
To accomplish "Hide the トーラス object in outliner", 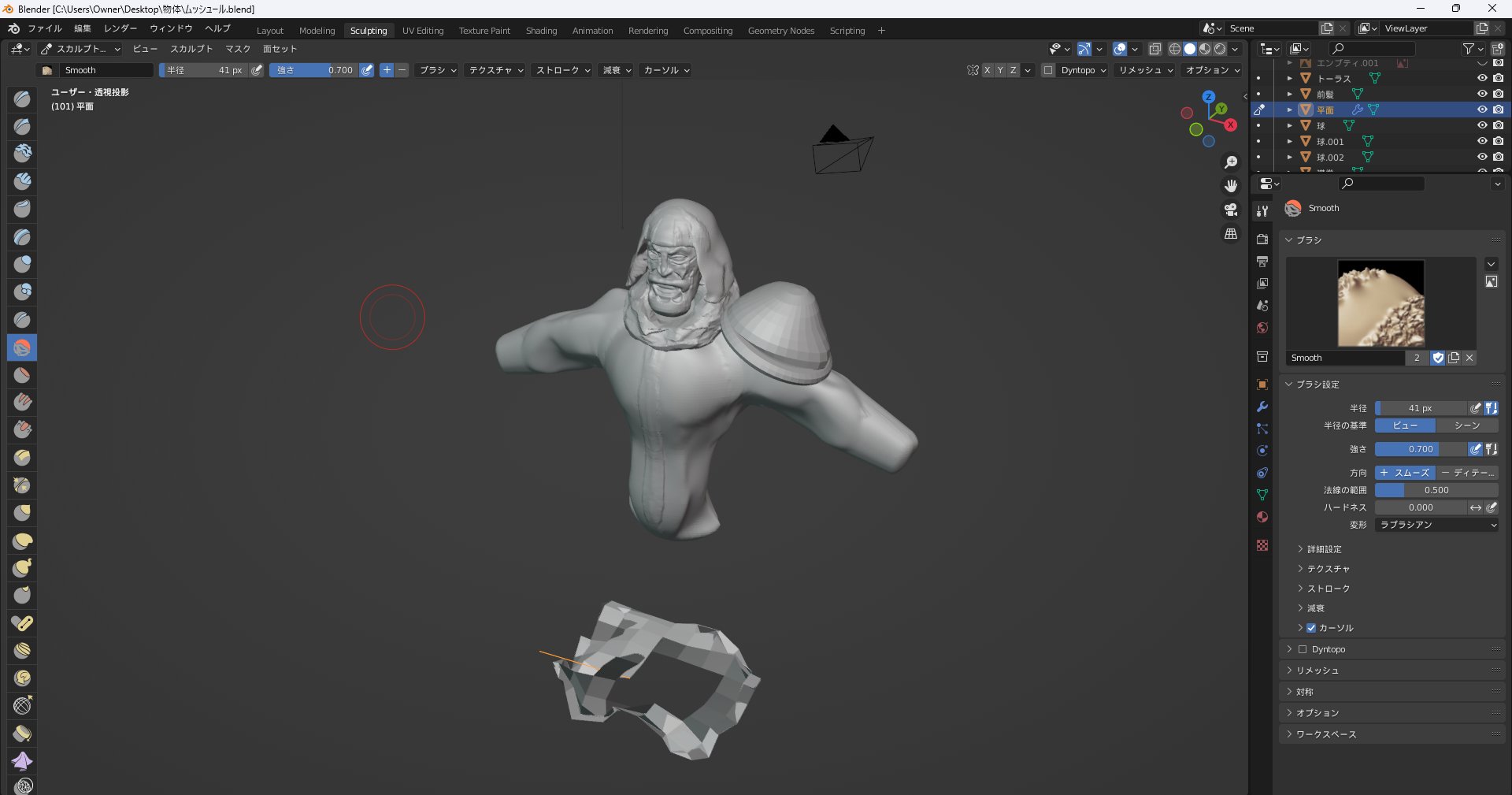I will pos(1481,78).
